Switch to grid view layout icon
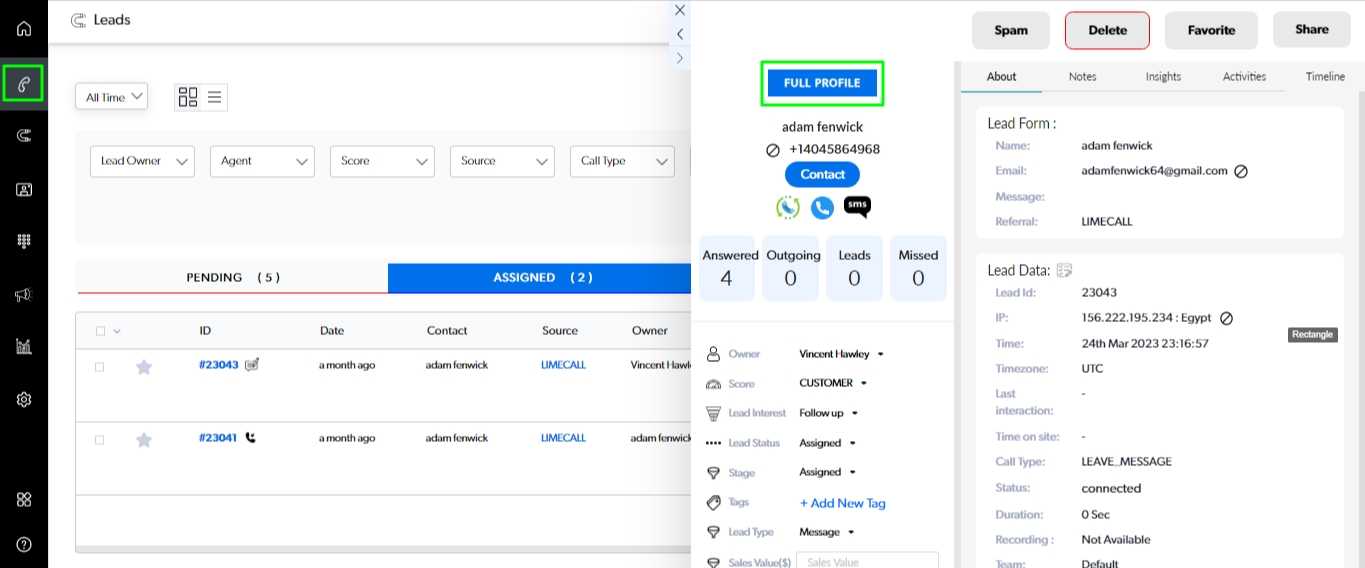 tap(188, 97)
